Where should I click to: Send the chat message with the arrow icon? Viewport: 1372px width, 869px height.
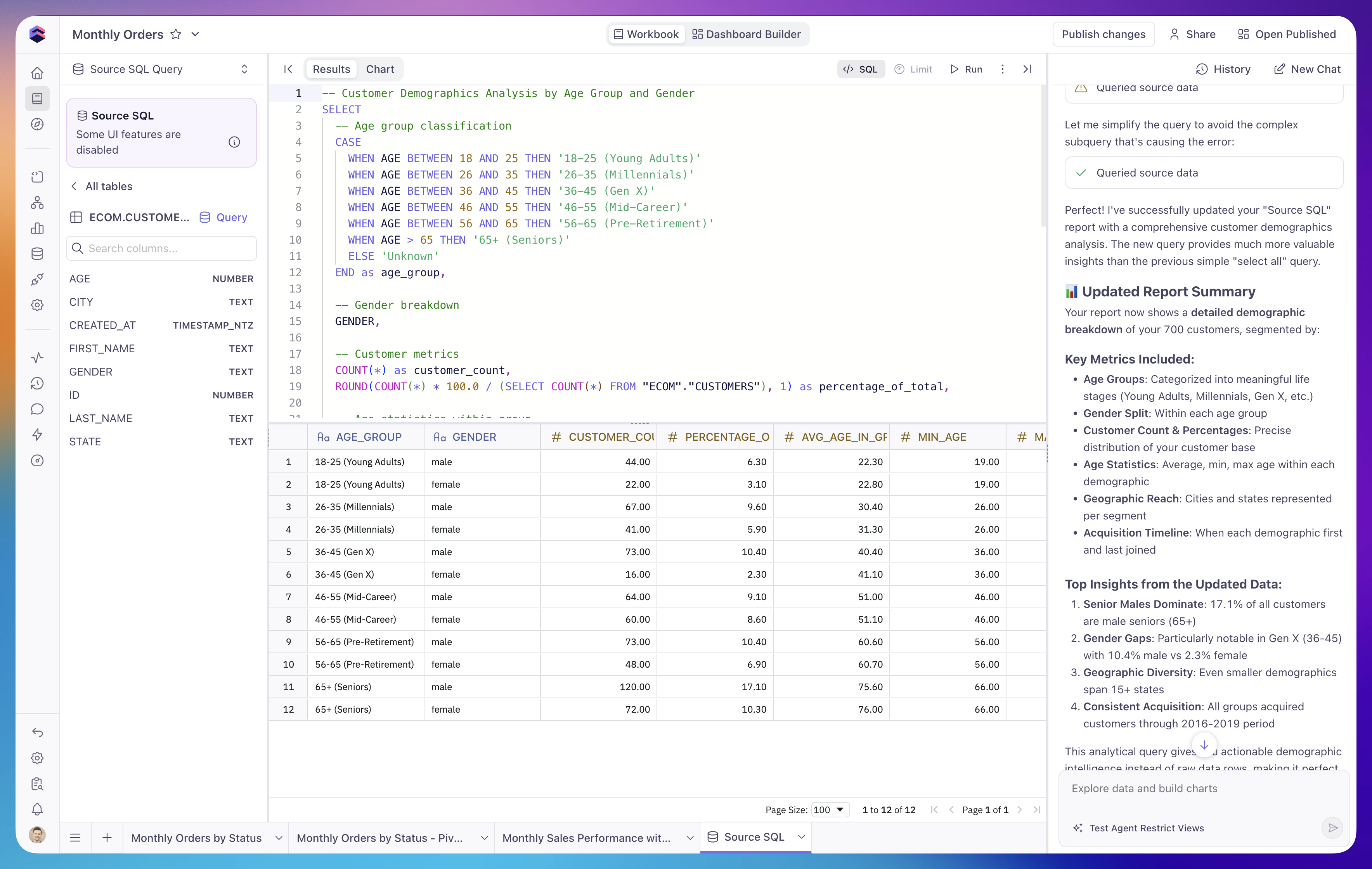click(1333, 828)
